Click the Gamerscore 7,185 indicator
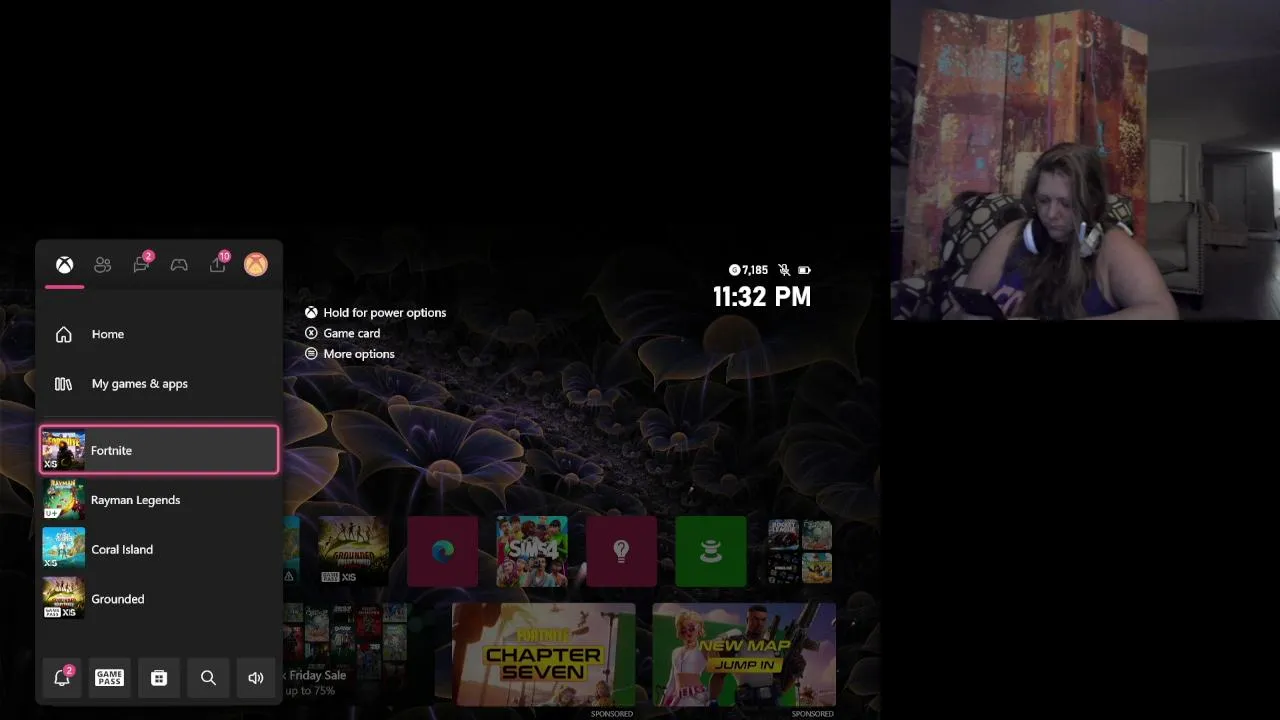 (749, 270)
